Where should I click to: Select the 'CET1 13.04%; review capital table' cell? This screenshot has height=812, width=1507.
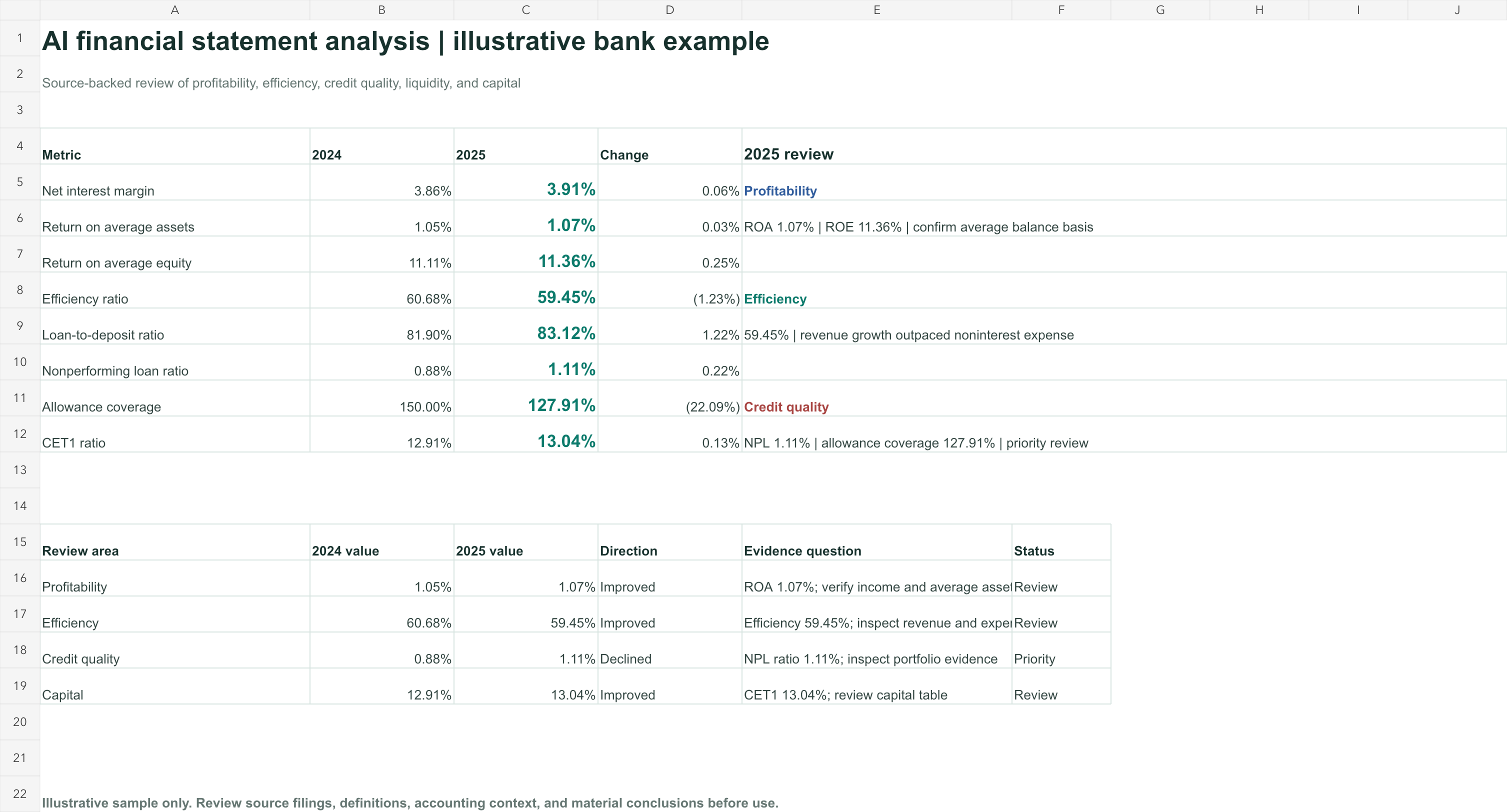876,686
